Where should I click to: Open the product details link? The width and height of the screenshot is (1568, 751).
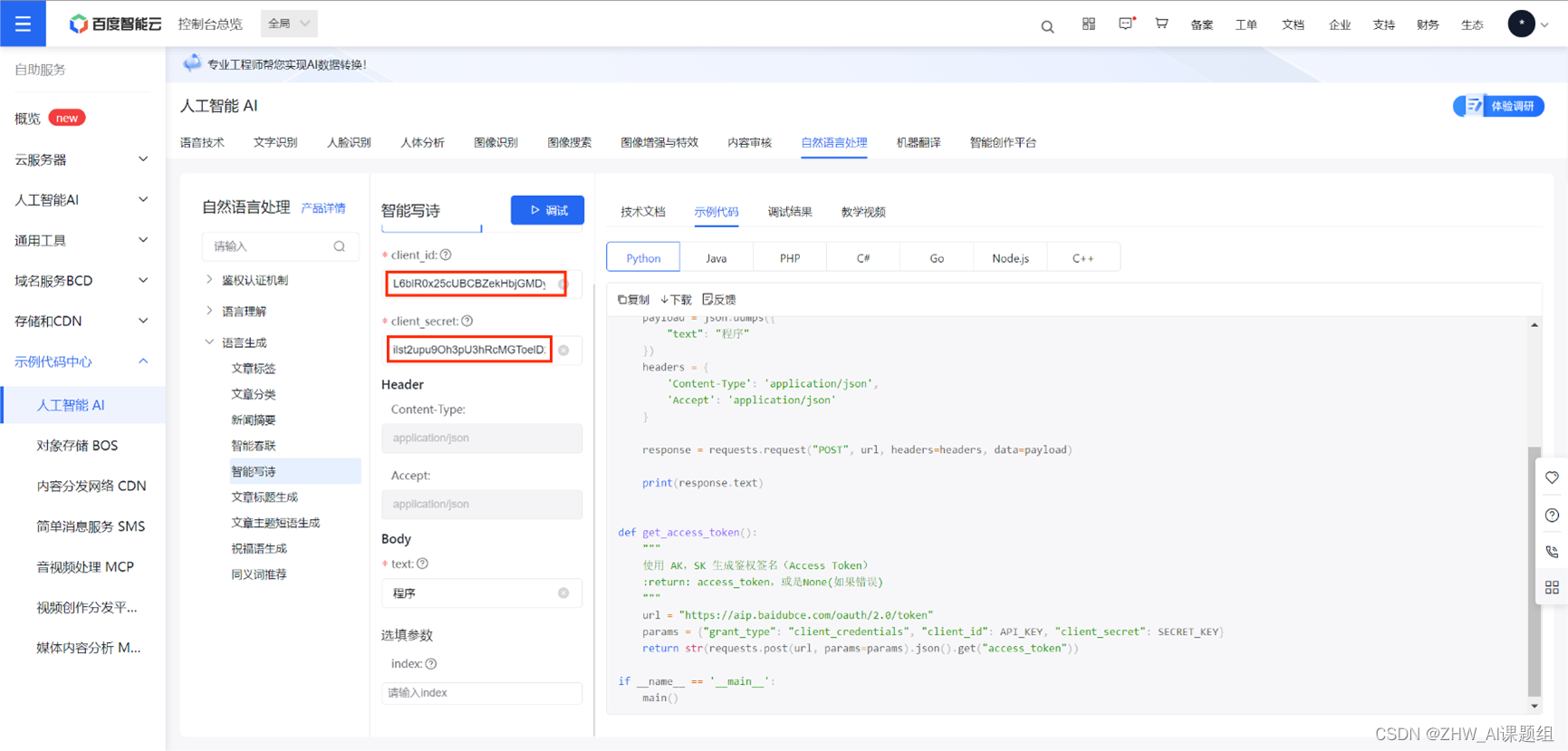(x=323, y=208)
